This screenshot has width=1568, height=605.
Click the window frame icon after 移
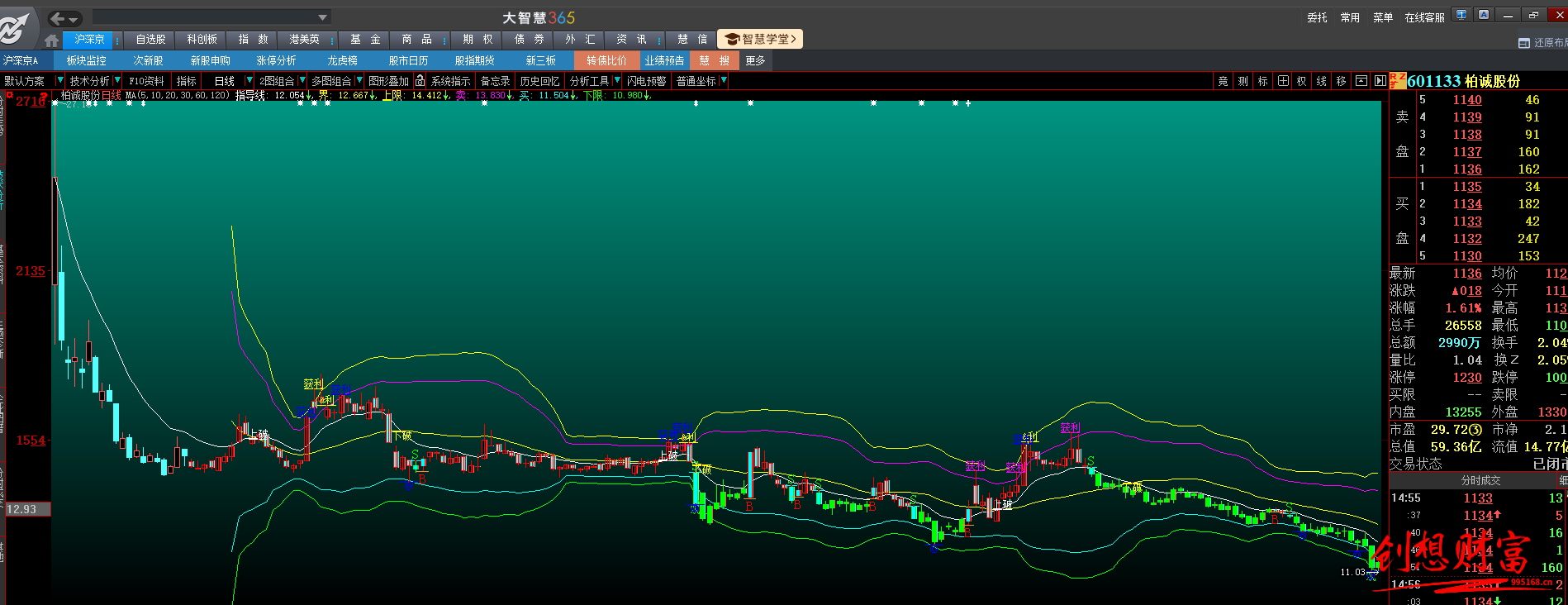tap(1361, 81)
